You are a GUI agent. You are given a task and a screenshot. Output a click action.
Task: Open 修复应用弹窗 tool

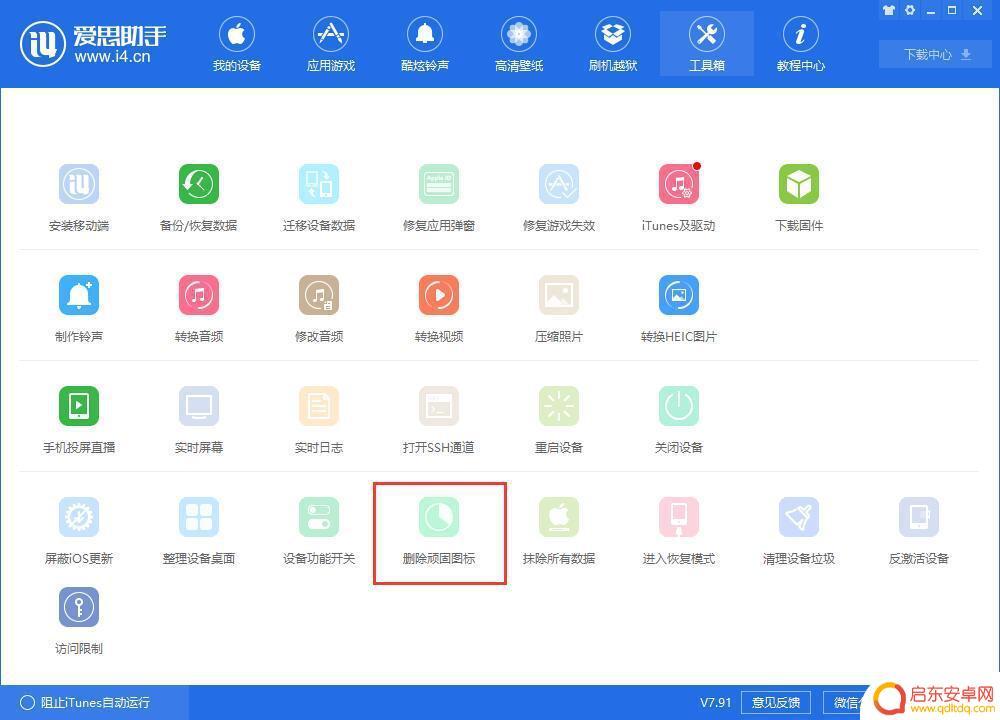(439, 198)
